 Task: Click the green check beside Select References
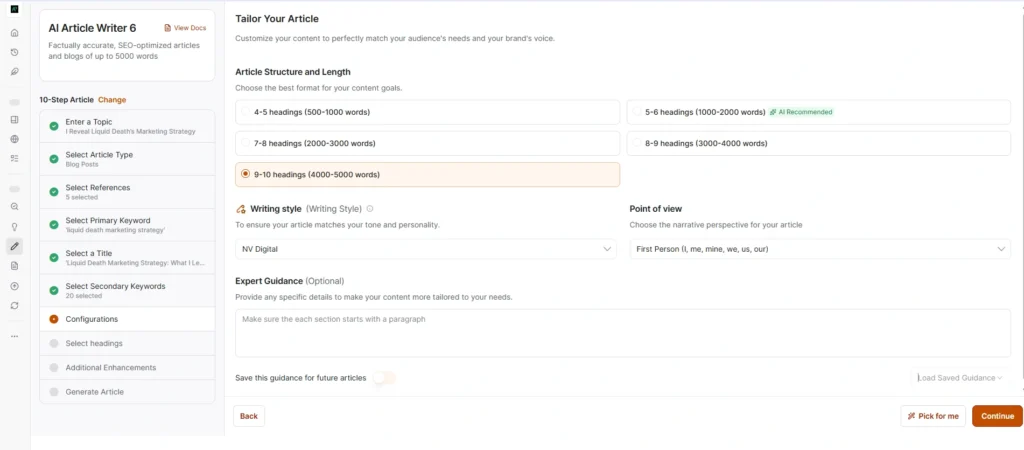pos(54,192)
